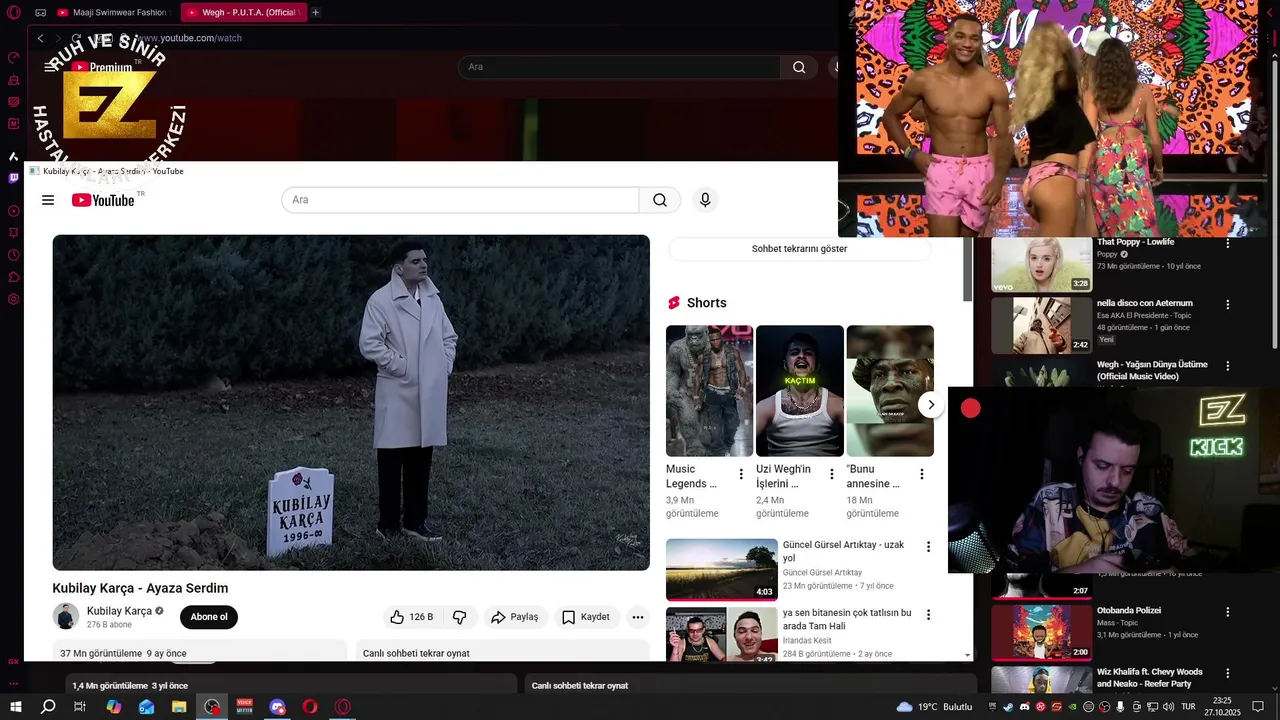Open Steam from the system tray
The width and height of the screenshot is (1280, 720).
tap(1008, 707)
